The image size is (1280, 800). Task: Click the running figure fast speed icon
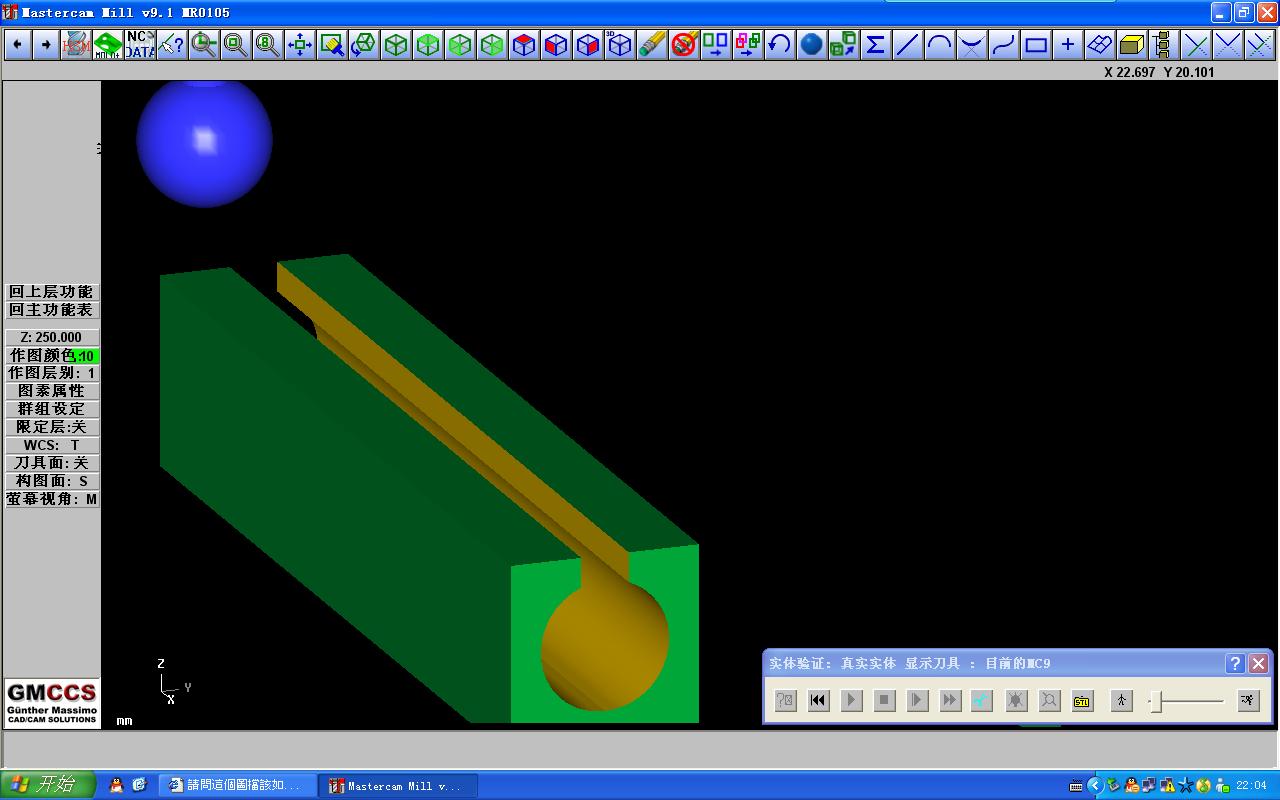coord(1248,701)
